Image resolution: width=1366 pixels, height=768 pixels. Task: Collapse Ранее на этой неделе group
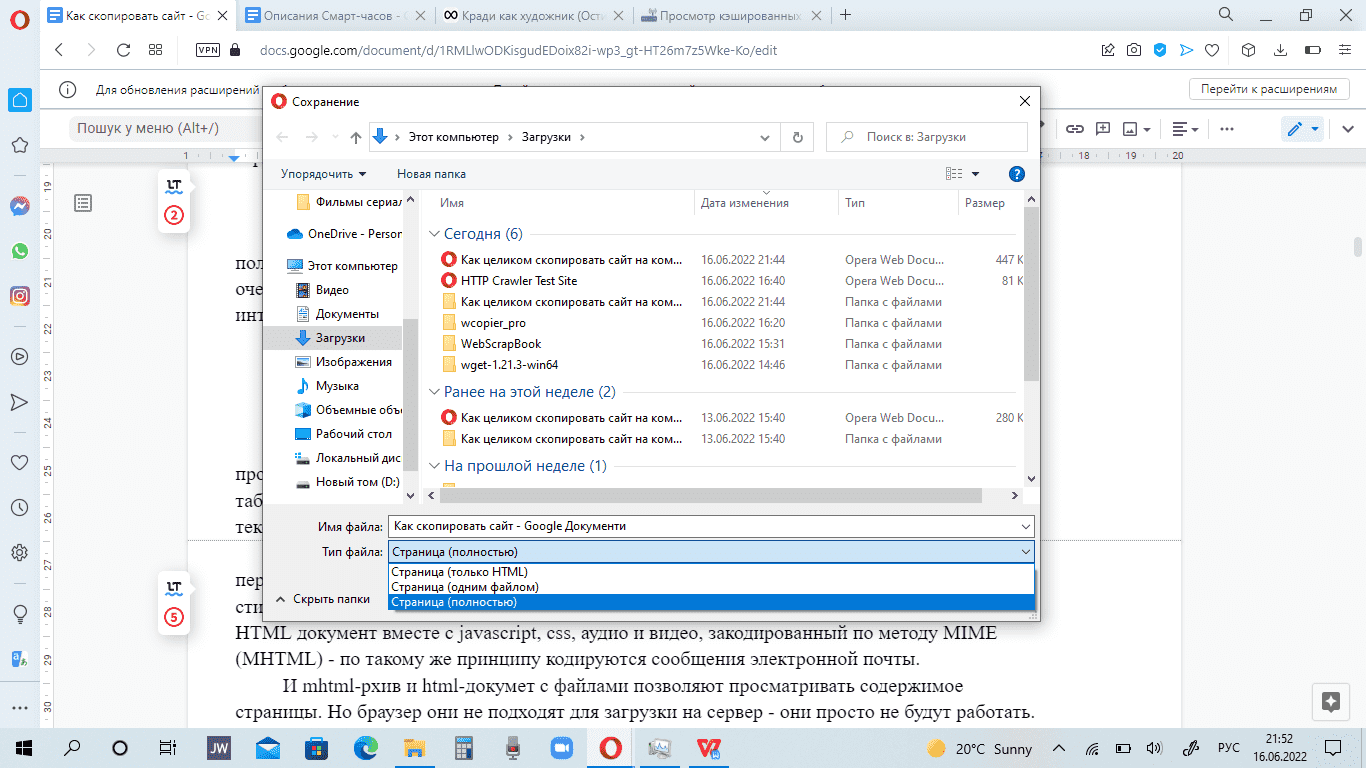click(x=435, y=392)
